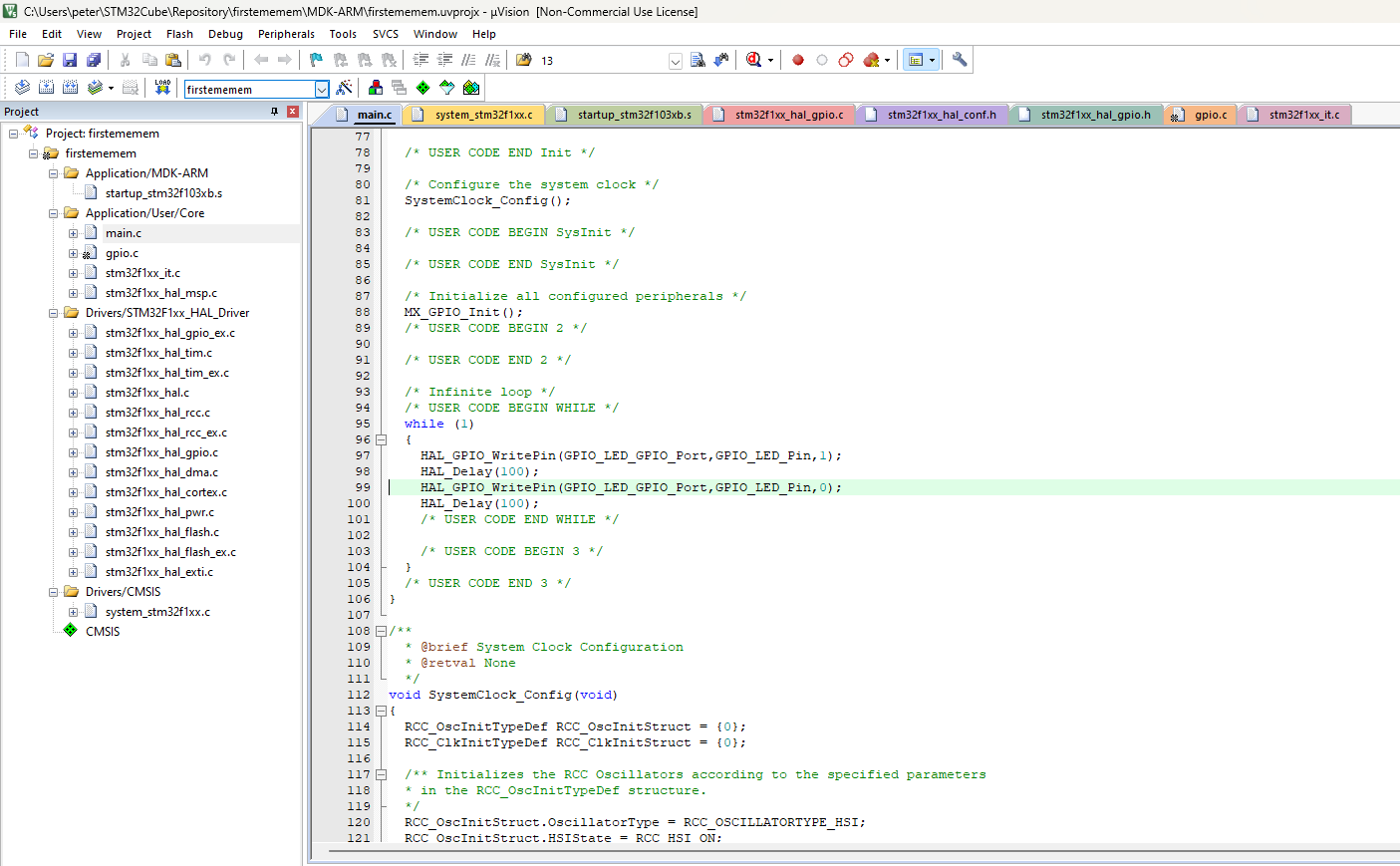Screen dimensions: 1400x866
Task: Expand the main.c node in project tree
Action: coord(74,233)
